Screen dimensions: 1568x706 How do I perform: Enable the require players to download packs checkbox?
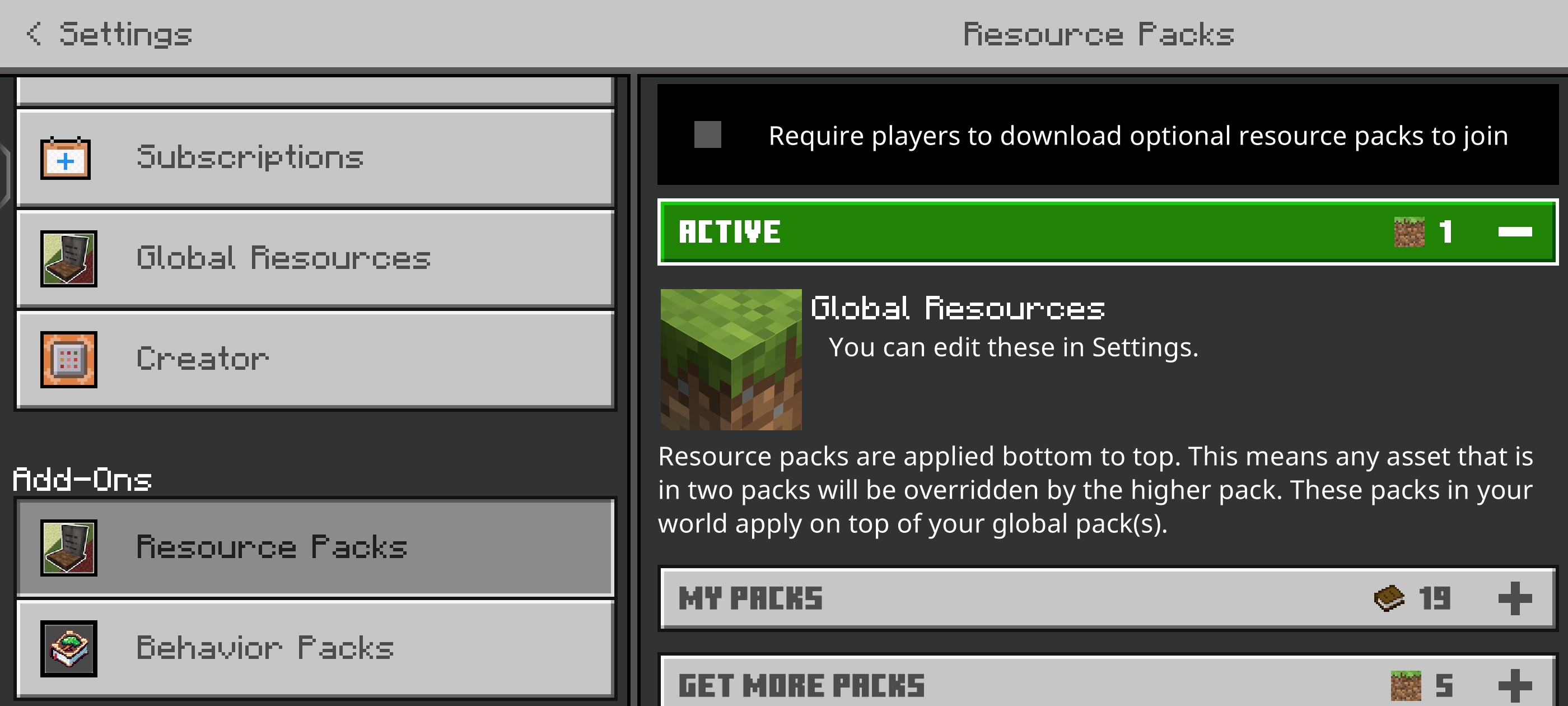(x=707, y=134)
